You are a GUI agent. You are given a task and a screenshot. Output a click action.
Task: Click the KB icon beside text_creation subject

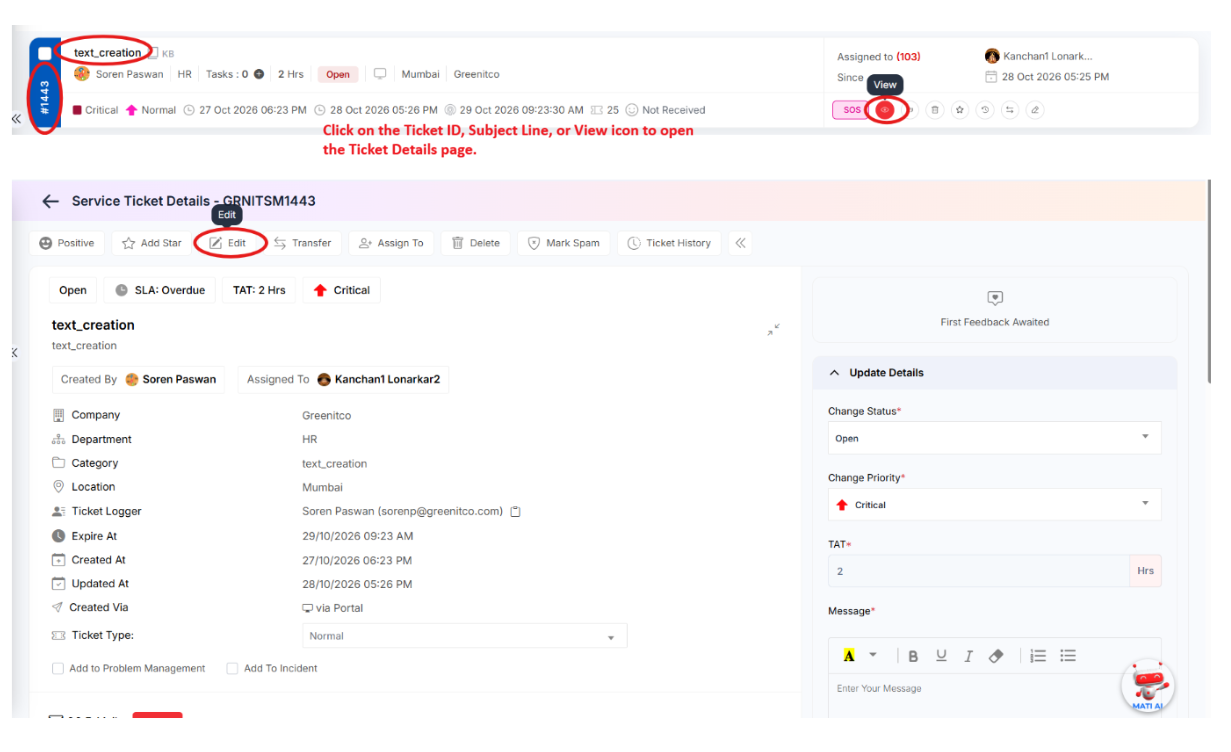[155, 53]
